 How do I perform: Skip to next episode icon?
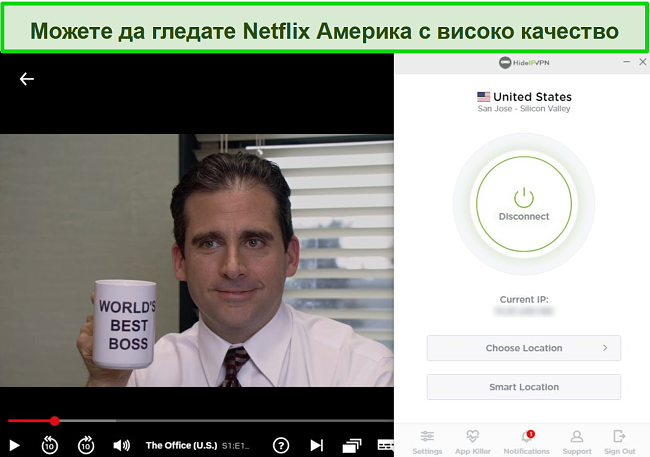point(317,445)
